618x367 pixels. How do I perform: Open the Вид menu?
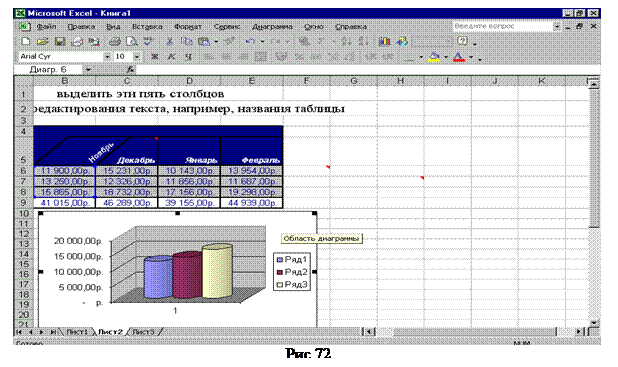pos(114,27)
